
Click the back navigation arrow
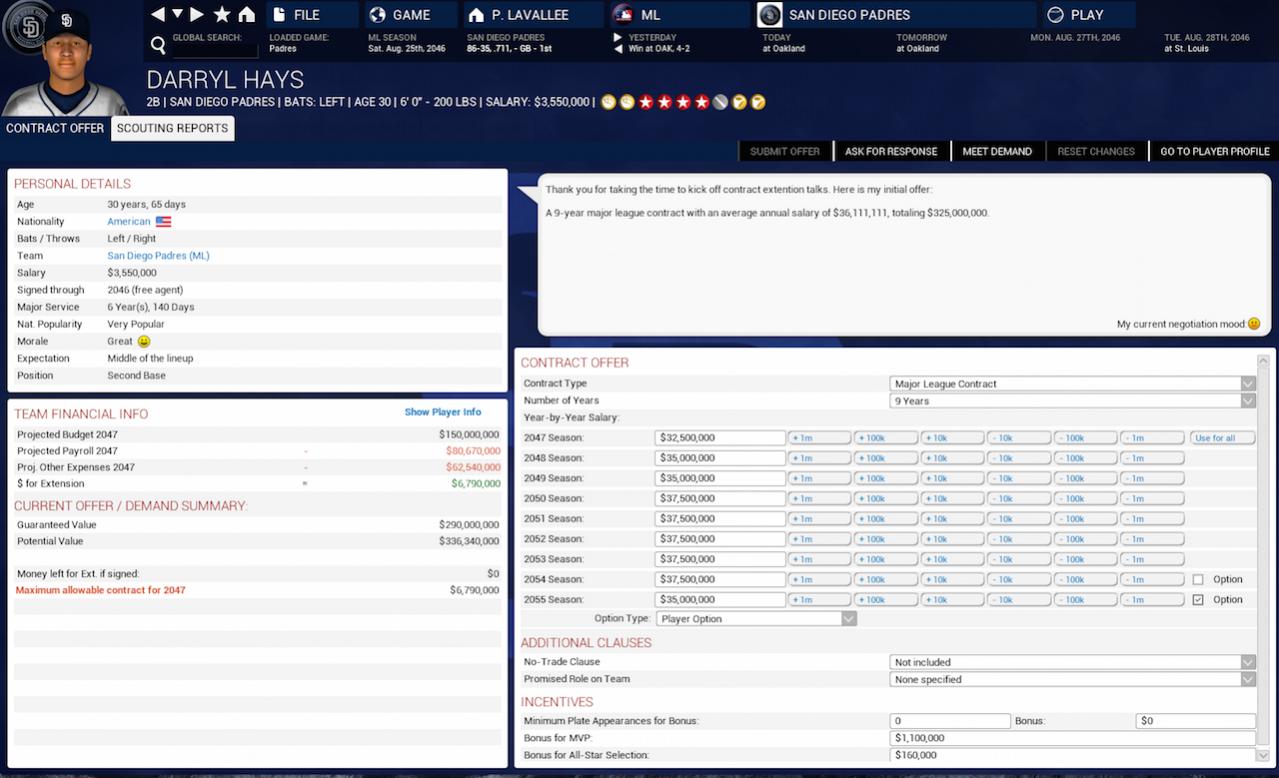click(x=158, y=15)
